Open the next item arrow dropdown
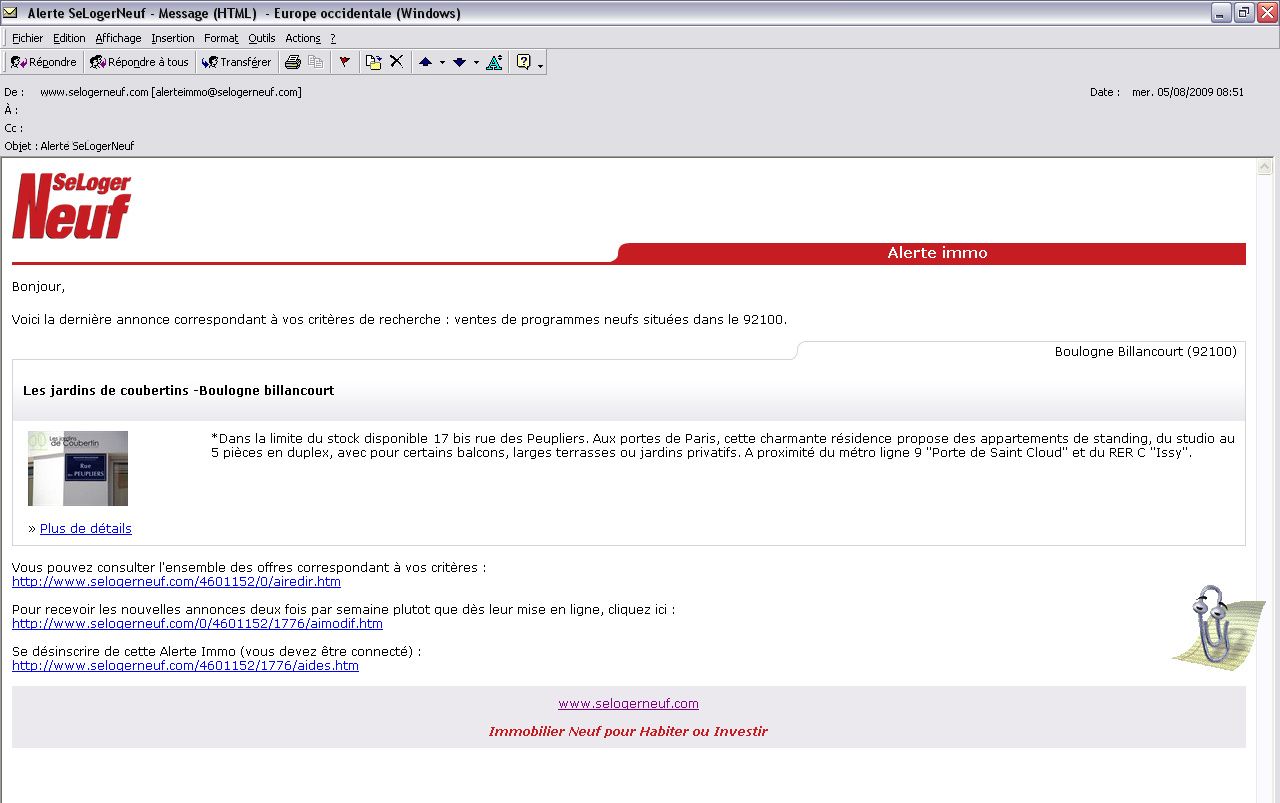The image size is (1280, 803). tap(476, 62)
